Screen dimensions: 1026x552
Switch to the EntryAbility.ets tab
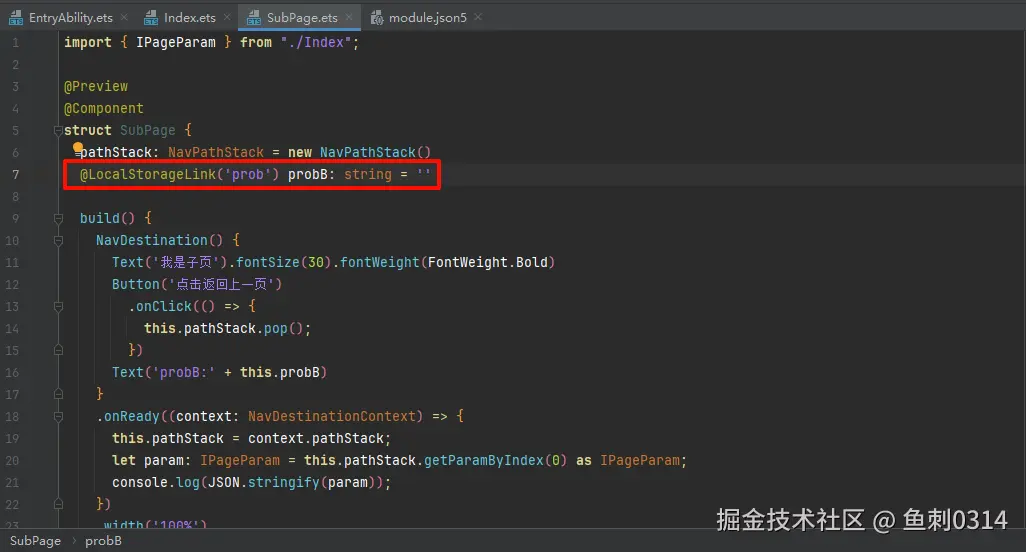(x=70, y=18)
